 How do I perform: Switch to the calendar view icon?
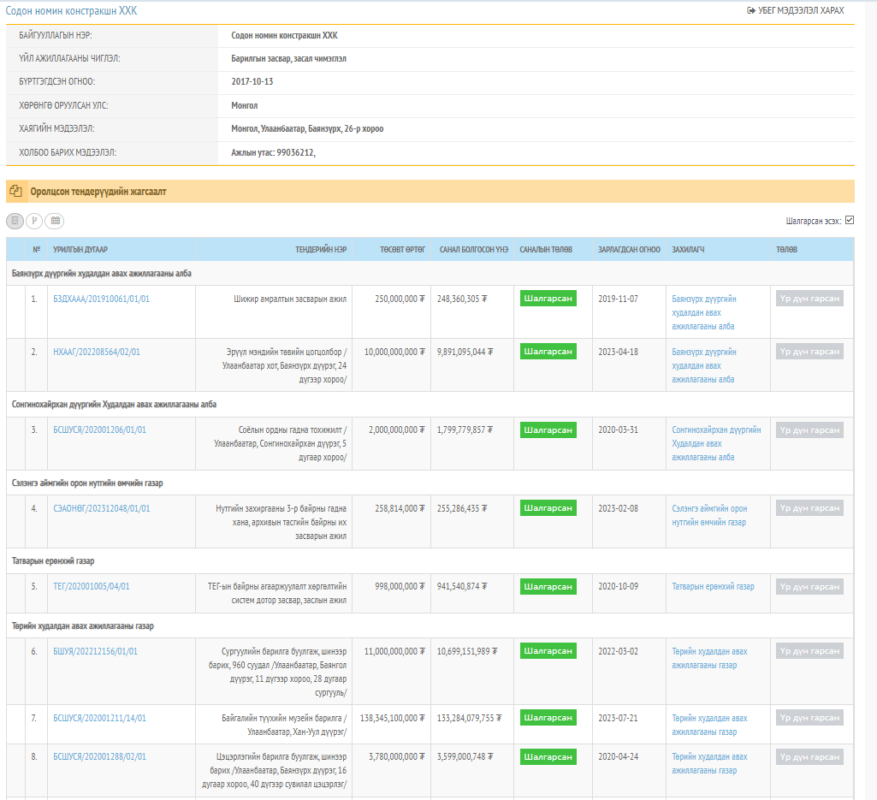coord(55,221)
